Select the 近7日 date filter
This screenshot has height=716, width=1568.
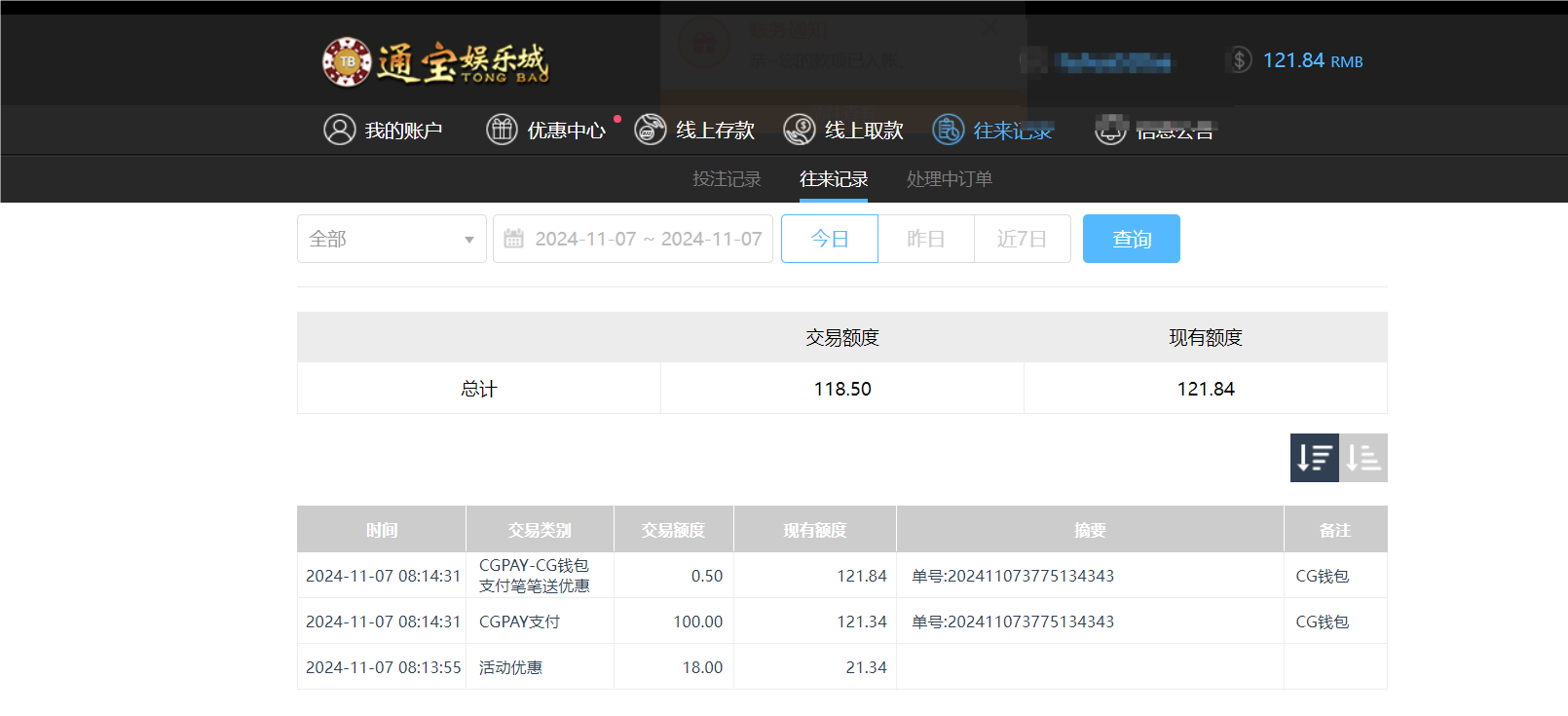[1022, 239]
